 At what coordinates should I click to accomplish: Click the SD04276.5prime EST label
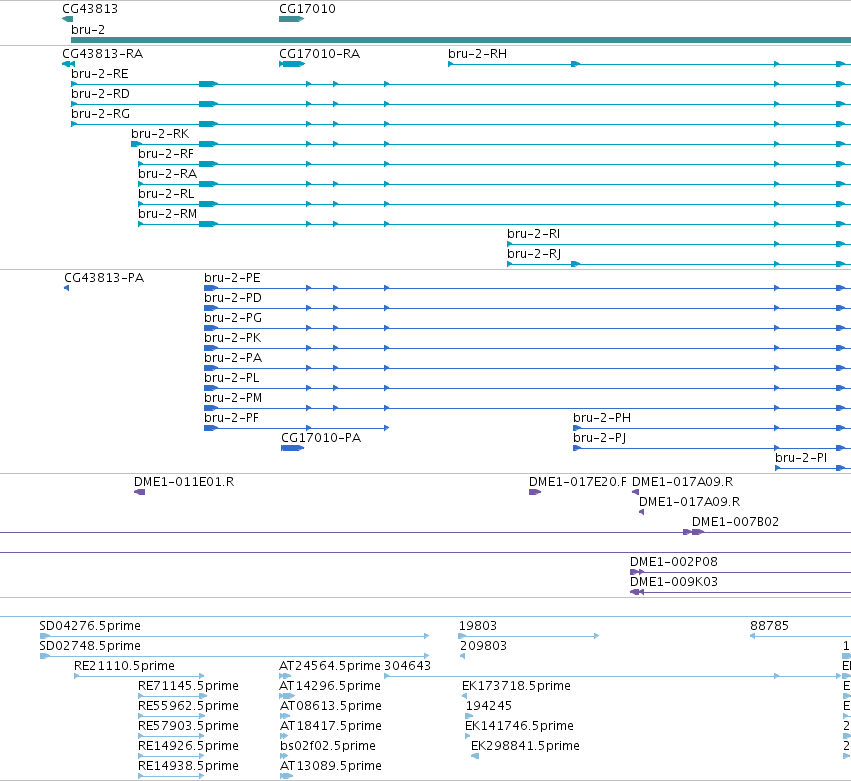[90, 626]
